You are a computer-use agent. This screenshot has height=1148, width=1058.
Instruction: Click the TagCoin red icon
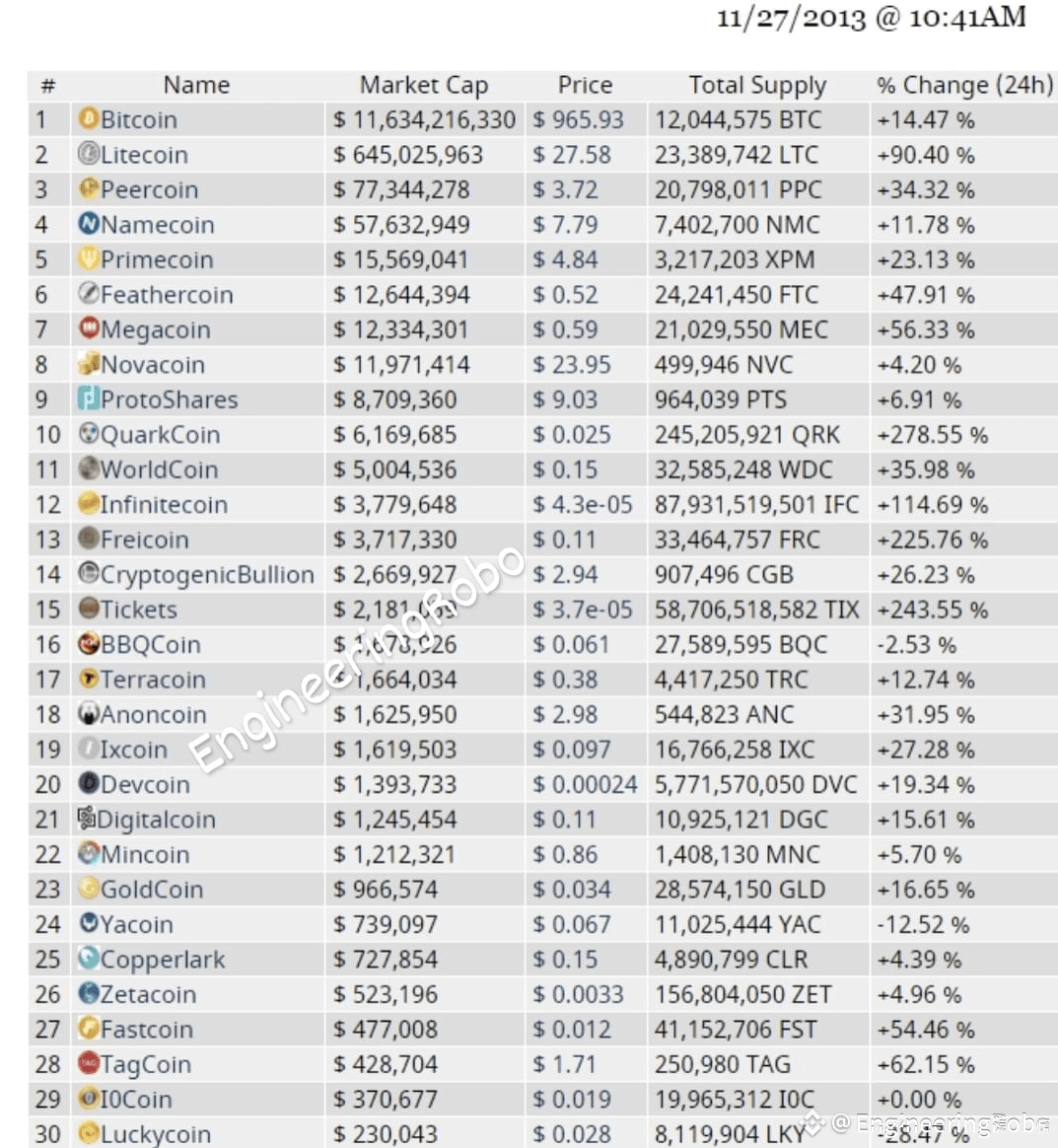click(x=89, y=1063)
